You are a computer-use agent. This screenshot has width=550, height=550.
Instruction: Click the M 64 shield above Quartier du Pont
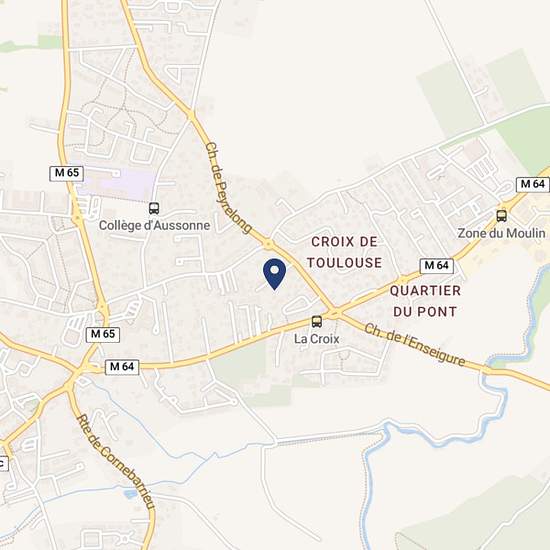pyautogui.click(x=437, y=266)
